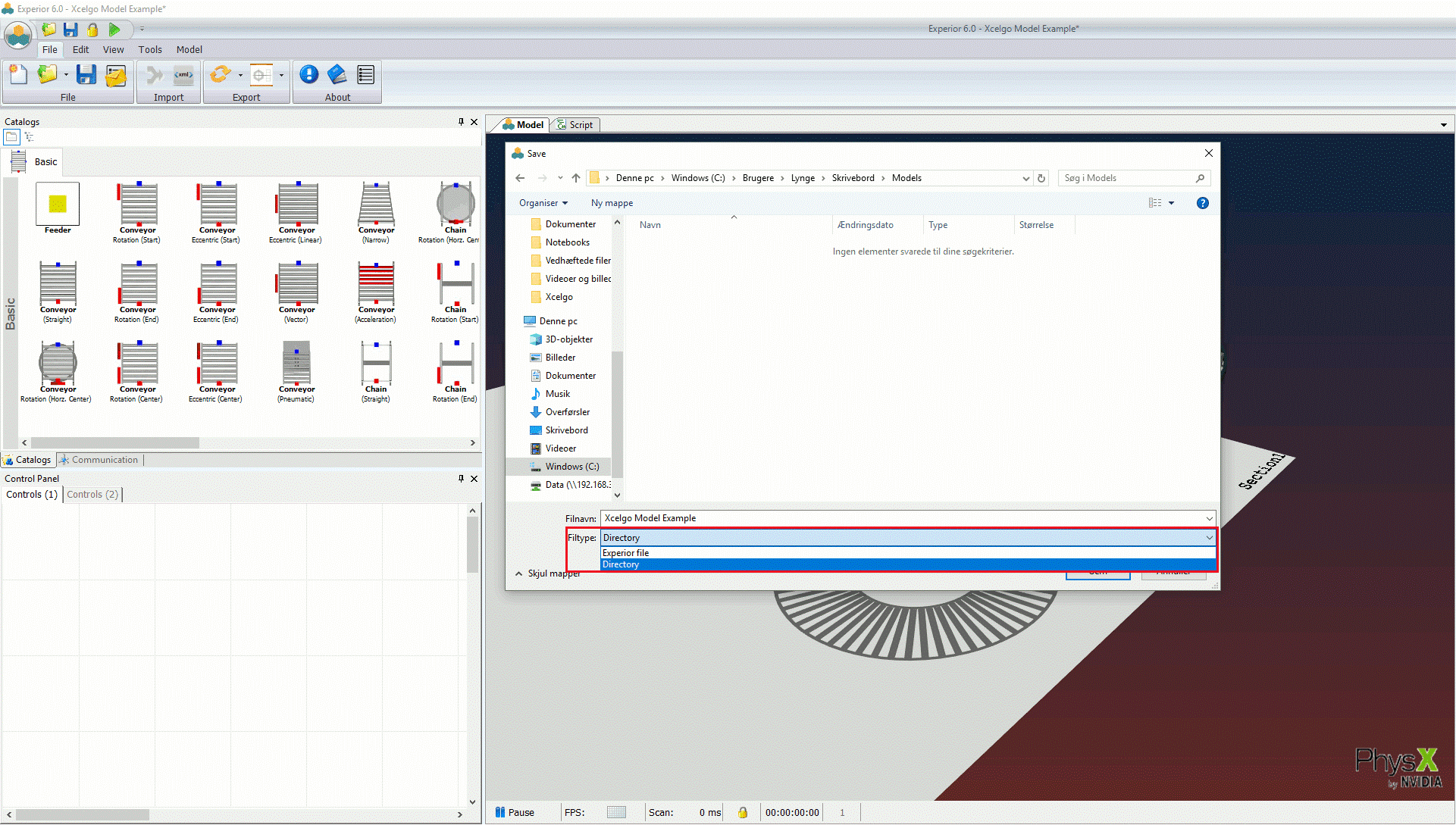Open the Model menu tab
Viewport: 1456px width, 825px height.
click(189, 49)
